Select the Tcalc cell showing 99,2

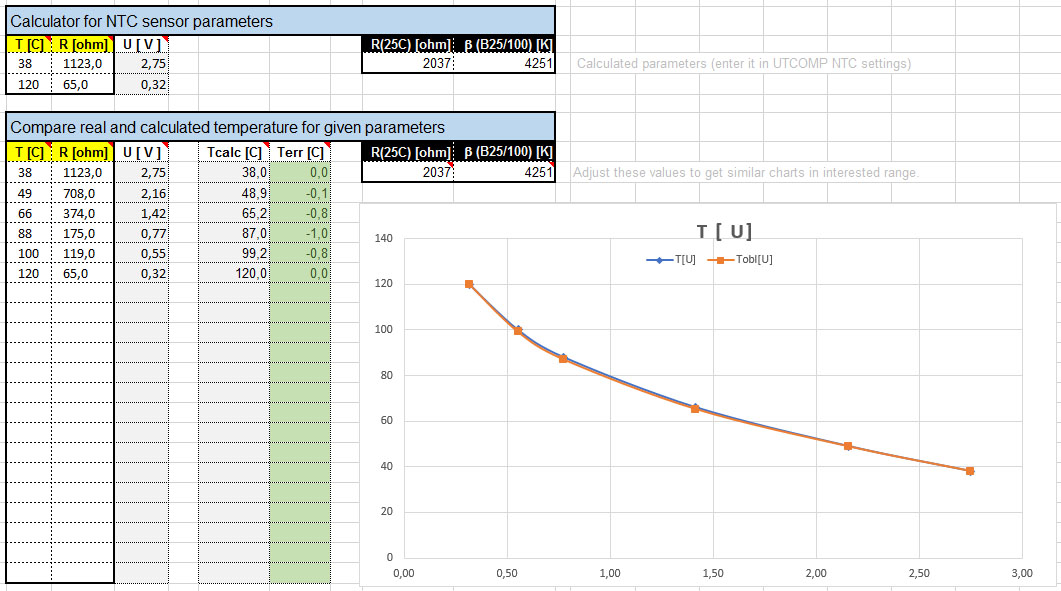233,253
